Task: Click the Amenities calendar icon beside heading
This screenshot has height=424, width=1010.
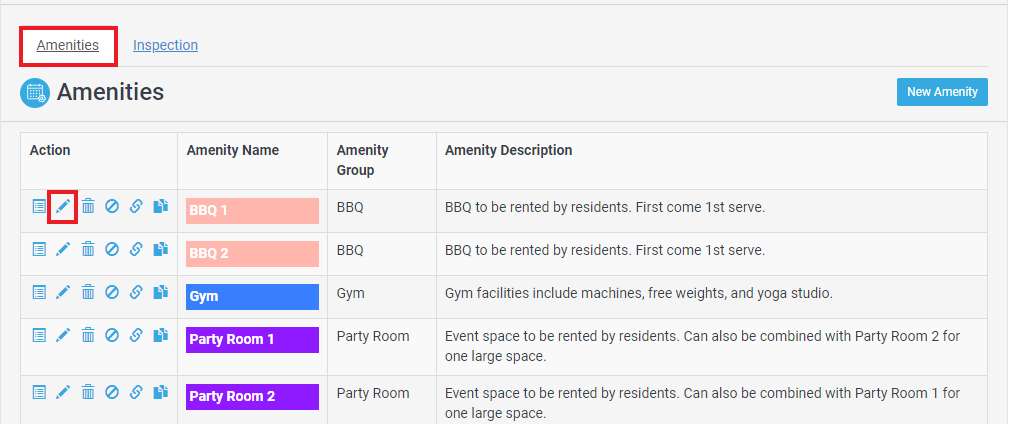Action: click(x=35, y=93)
